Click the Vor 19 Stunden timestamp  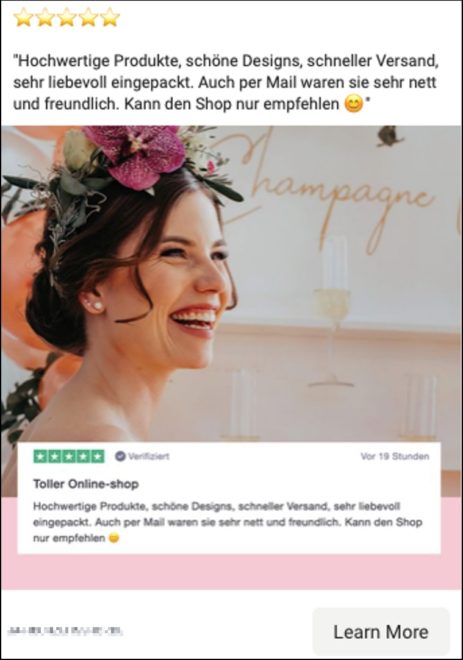[395, 456]
